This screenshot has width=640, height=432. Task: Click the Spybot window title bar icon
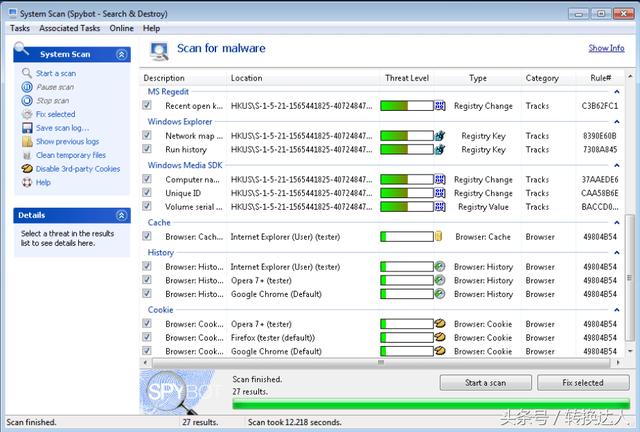13,13
